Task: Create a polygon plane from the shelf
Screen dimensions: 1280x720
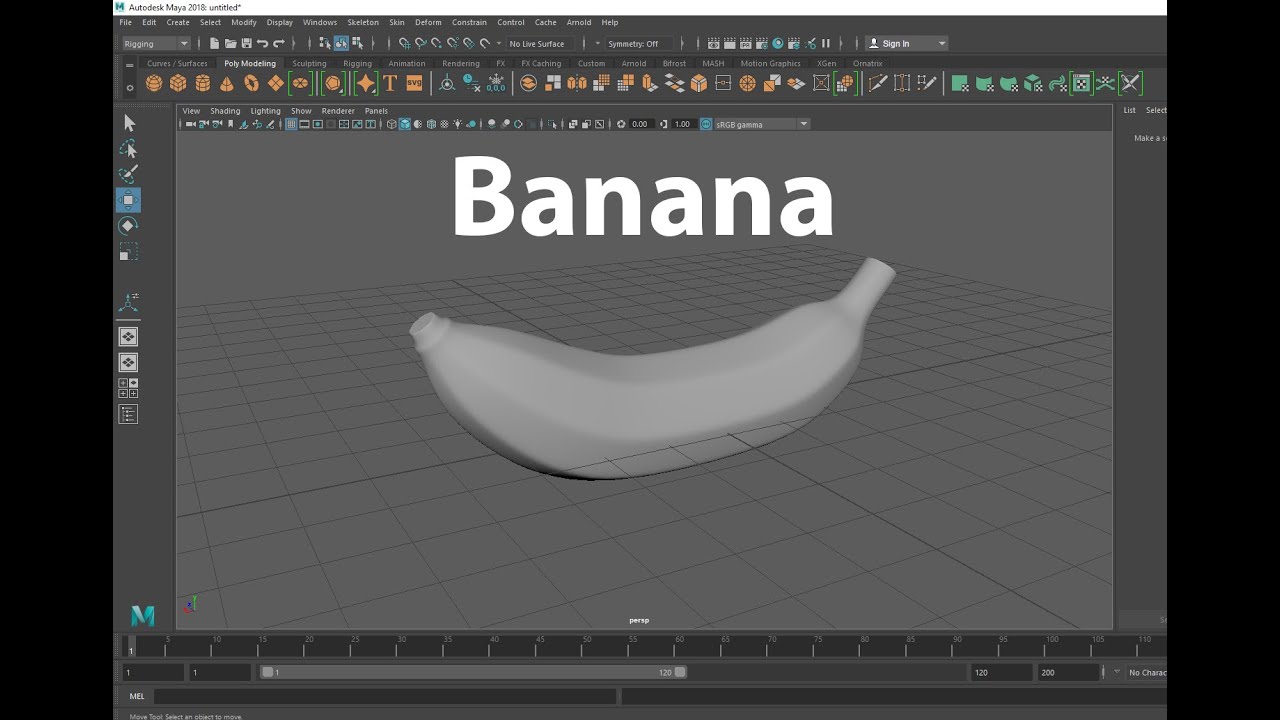Action: click(x=276, y=83)
